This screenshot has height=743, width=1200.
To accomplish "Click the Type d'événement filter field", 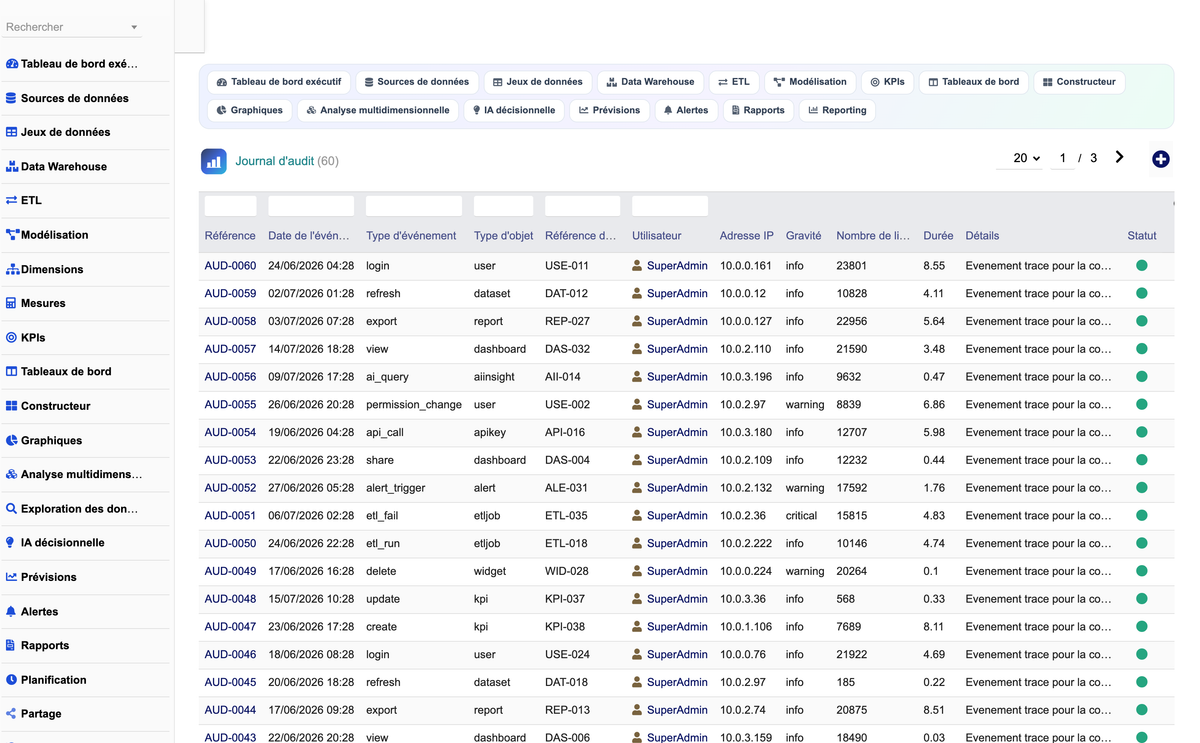I will coord(414,206).
